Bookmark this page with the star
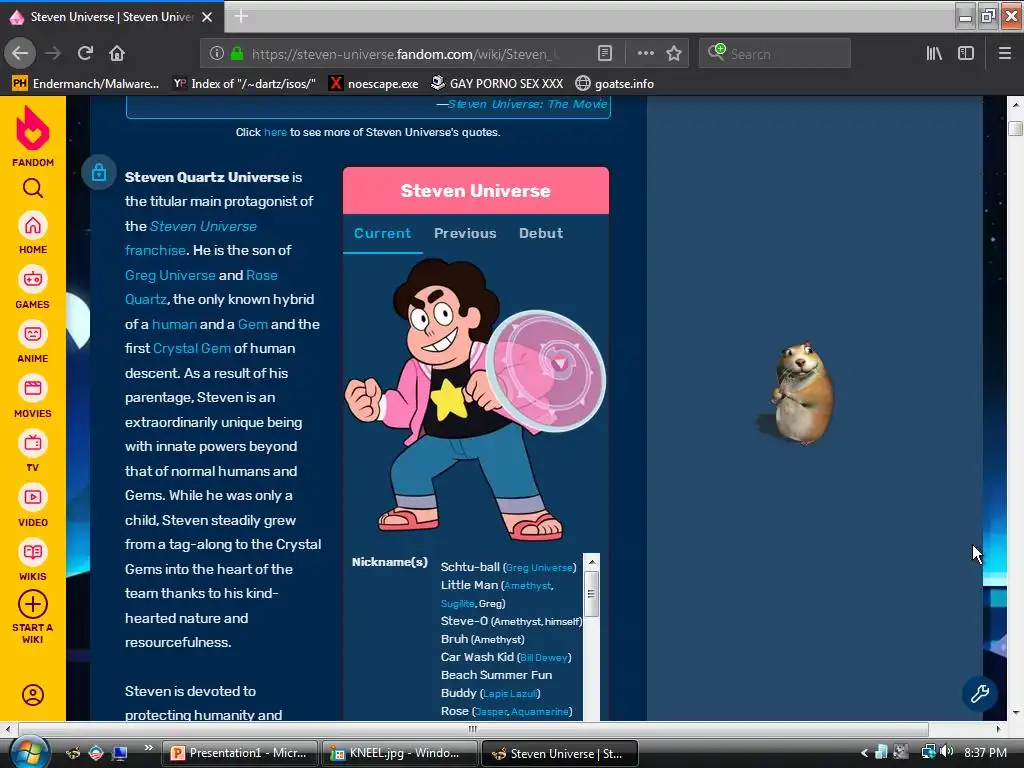Screen dimensions: 1024x768 [674, 54]
